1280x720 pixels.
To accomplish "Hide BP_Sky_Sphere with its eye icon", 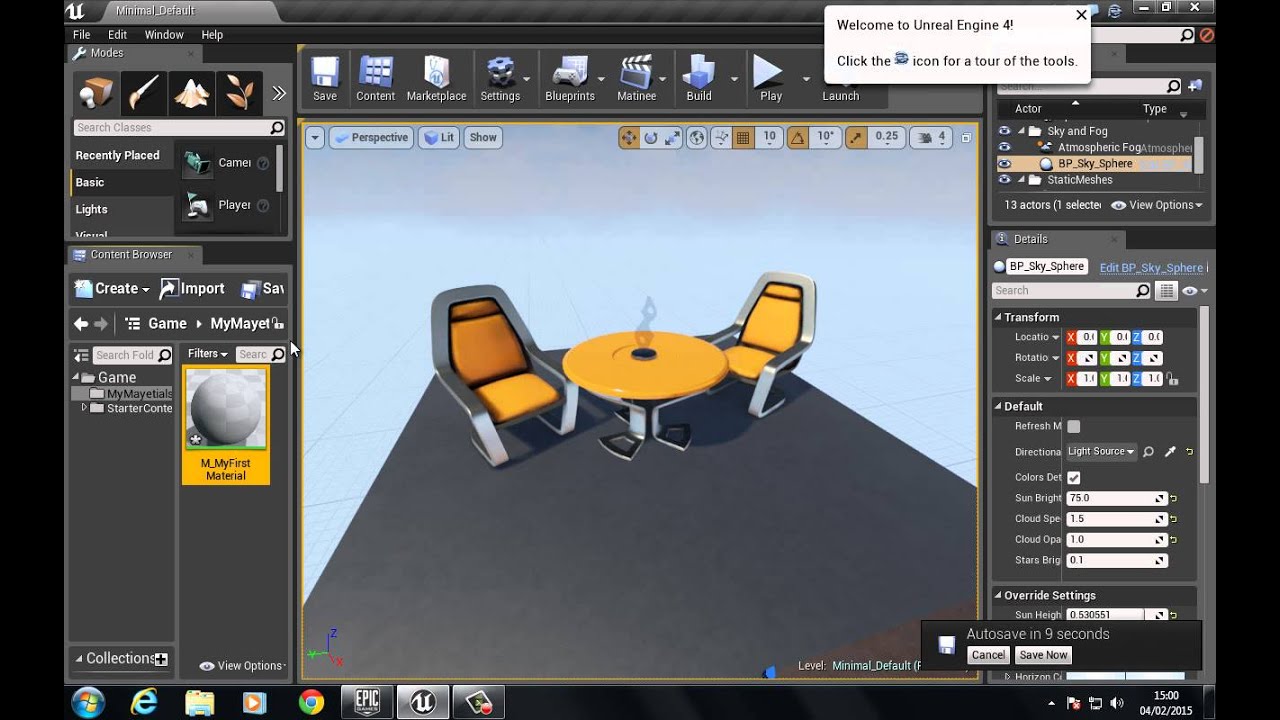I will coord(1005,164).
